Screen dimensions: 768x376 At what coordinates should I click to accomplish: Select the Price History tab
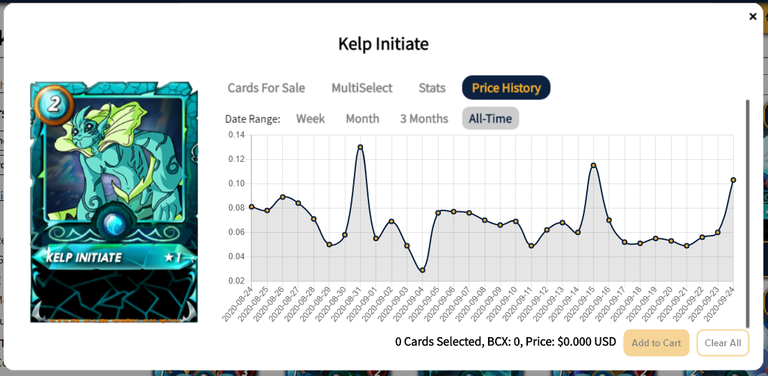click(506, 88)
